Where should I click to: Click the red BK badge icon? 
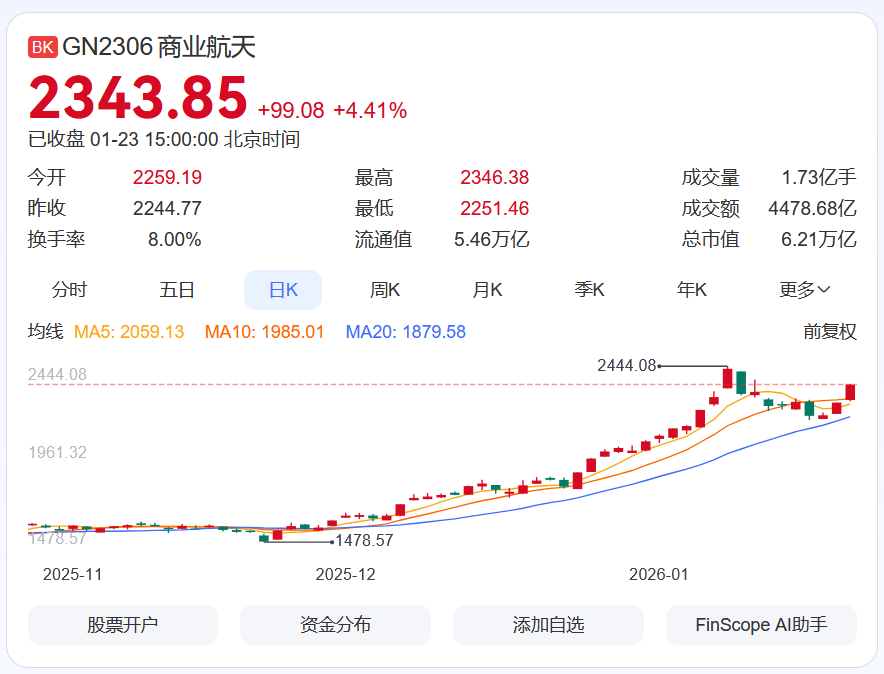(43, 47)
